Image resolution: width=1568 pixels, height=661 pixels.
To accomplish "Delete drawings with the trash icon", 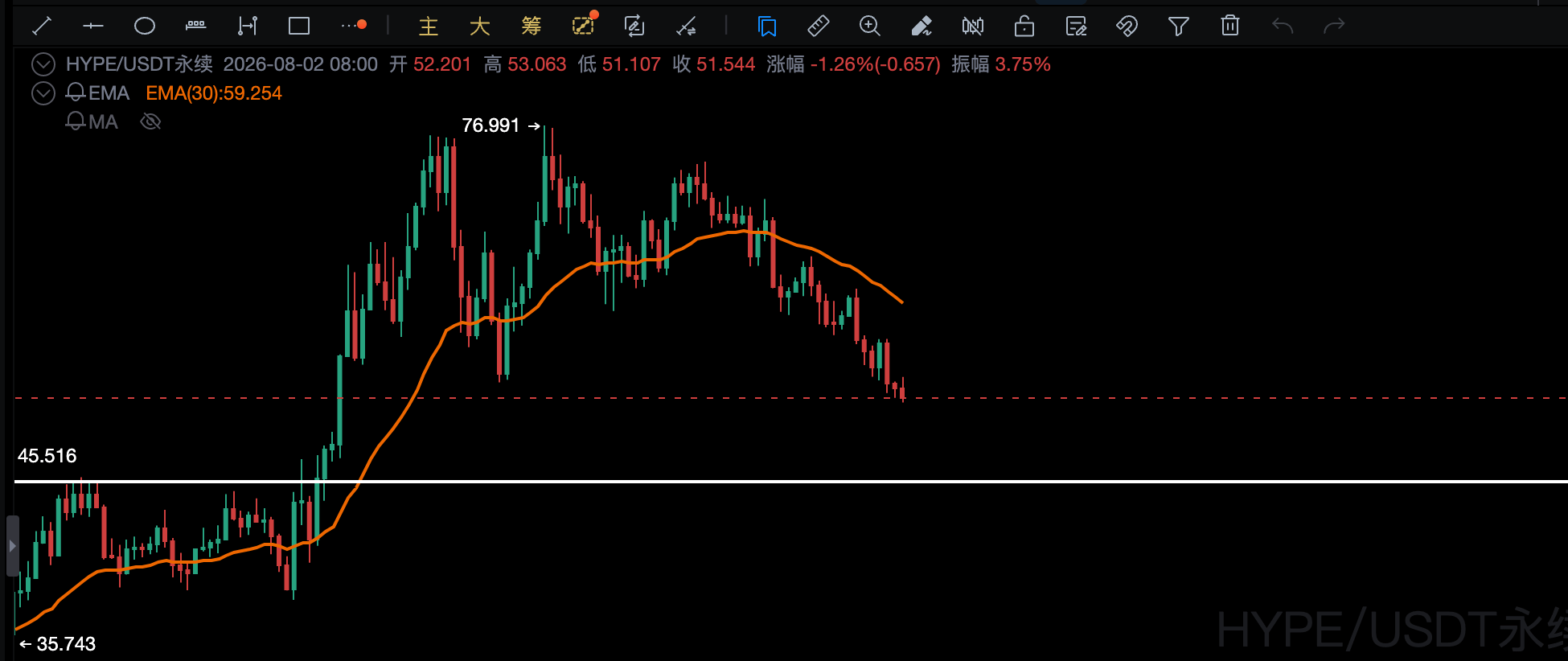I will (x=1230, y=27).
